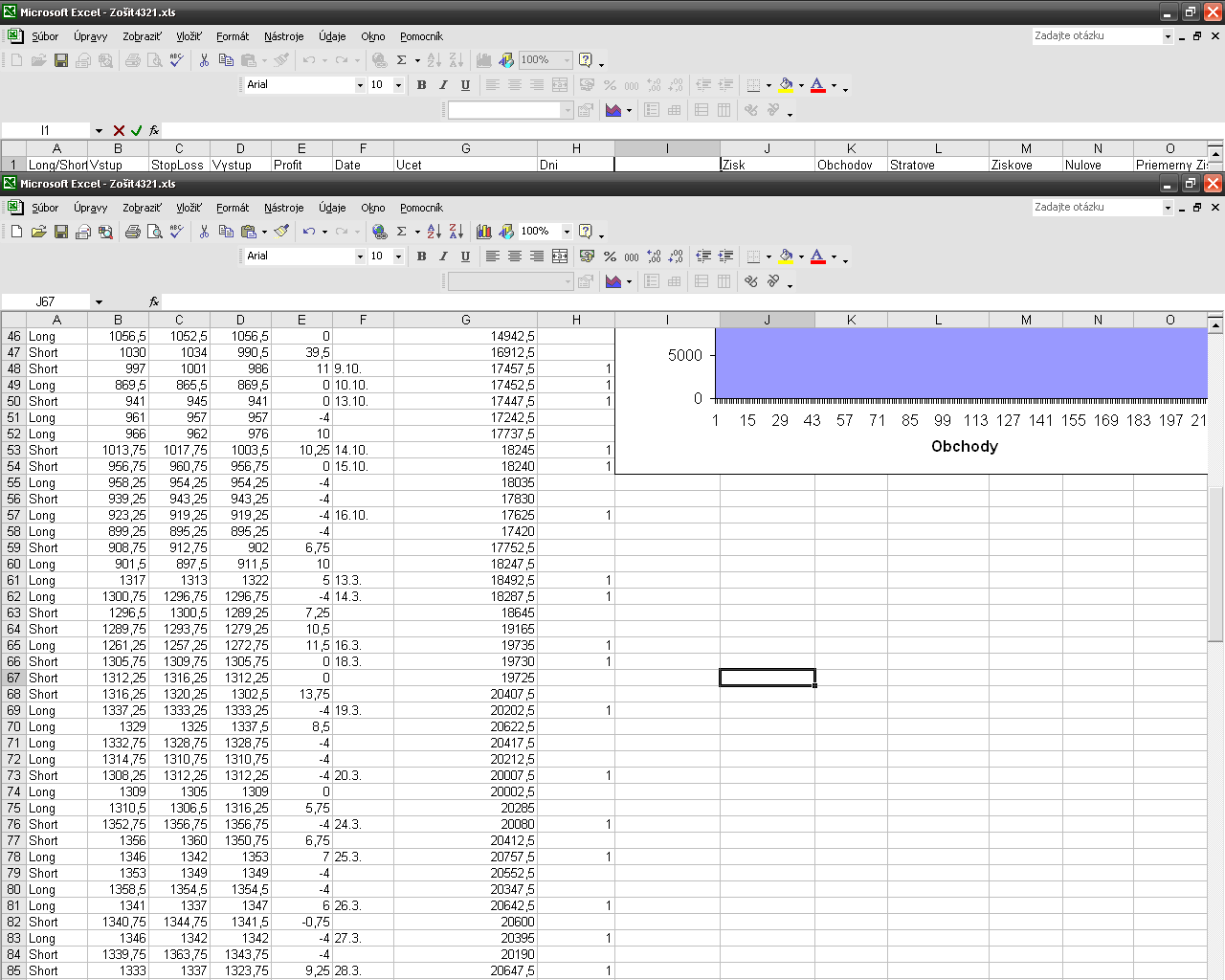Expand Name Box I1 dropdown in background window
Image resolution: width=1225 pixels, height=980 pixels.
[99, 130]
